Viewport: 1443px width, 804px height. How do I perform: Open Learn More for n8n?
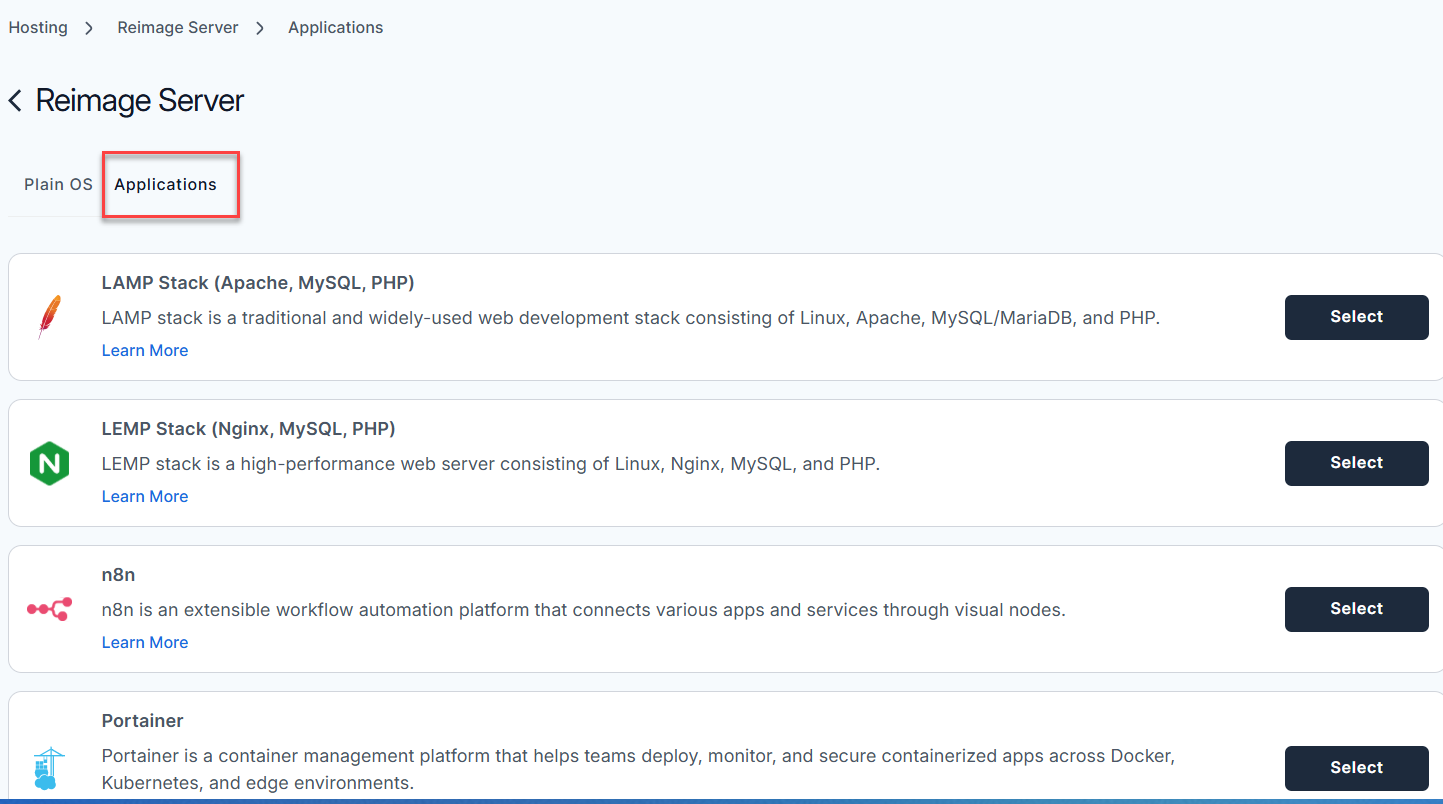tap(144, 642)
